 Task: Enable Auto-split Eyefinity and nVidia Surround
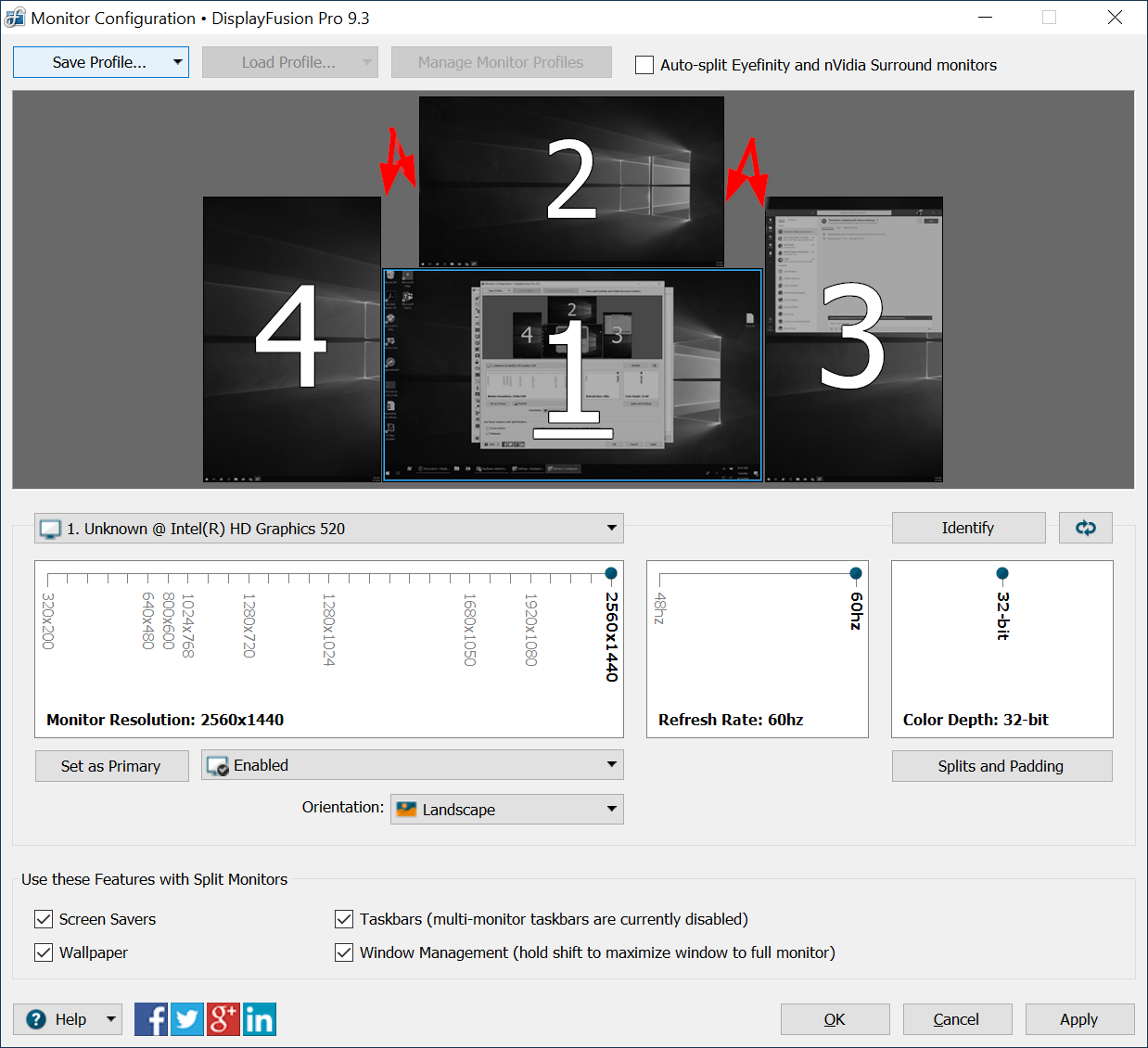[644, 65]
